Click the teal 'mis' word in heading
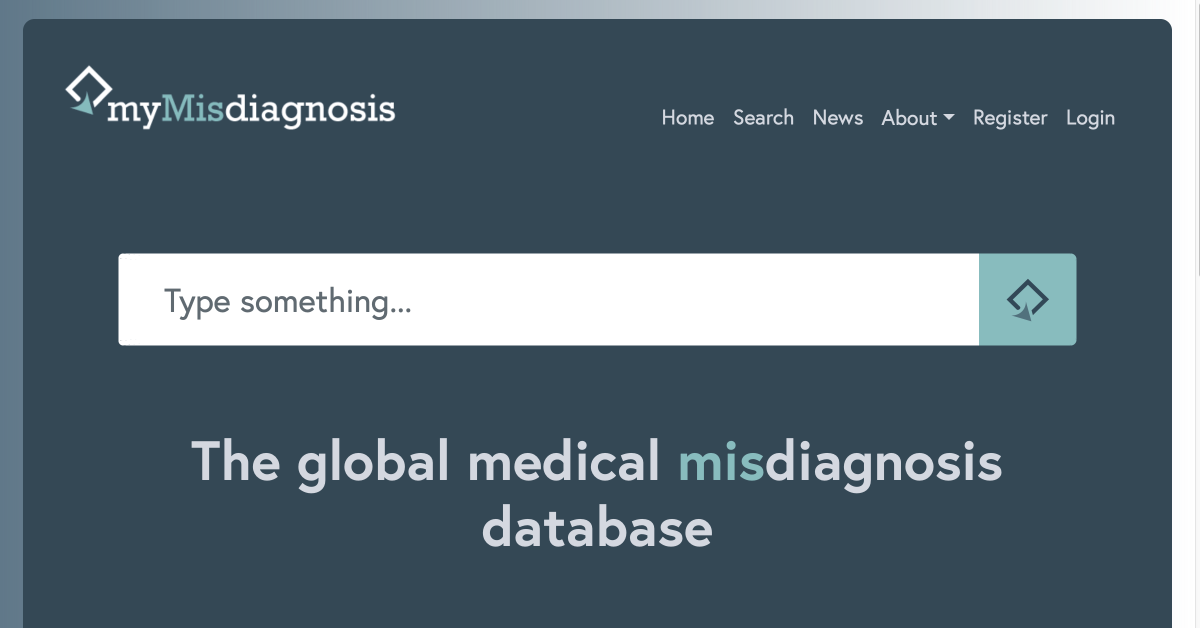 tap(720, 461)
